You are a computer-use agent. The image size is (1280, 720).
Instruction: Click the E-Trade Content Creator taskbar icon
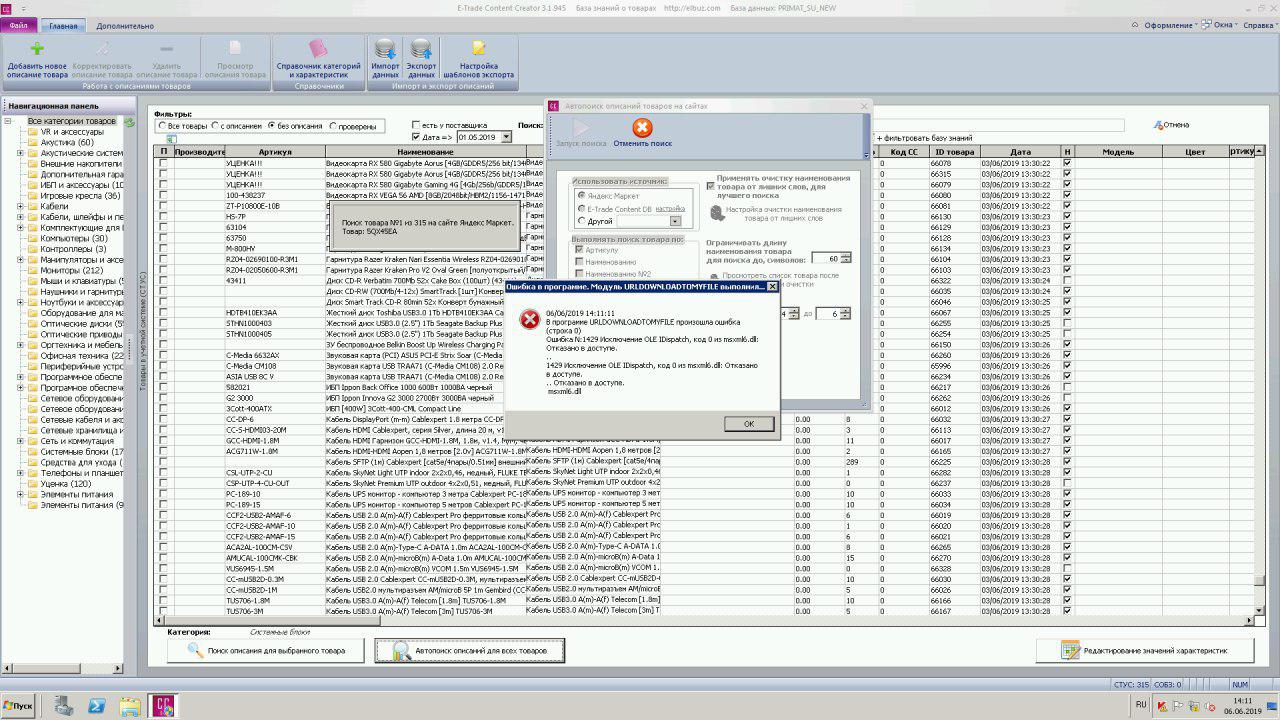point(164,706)
